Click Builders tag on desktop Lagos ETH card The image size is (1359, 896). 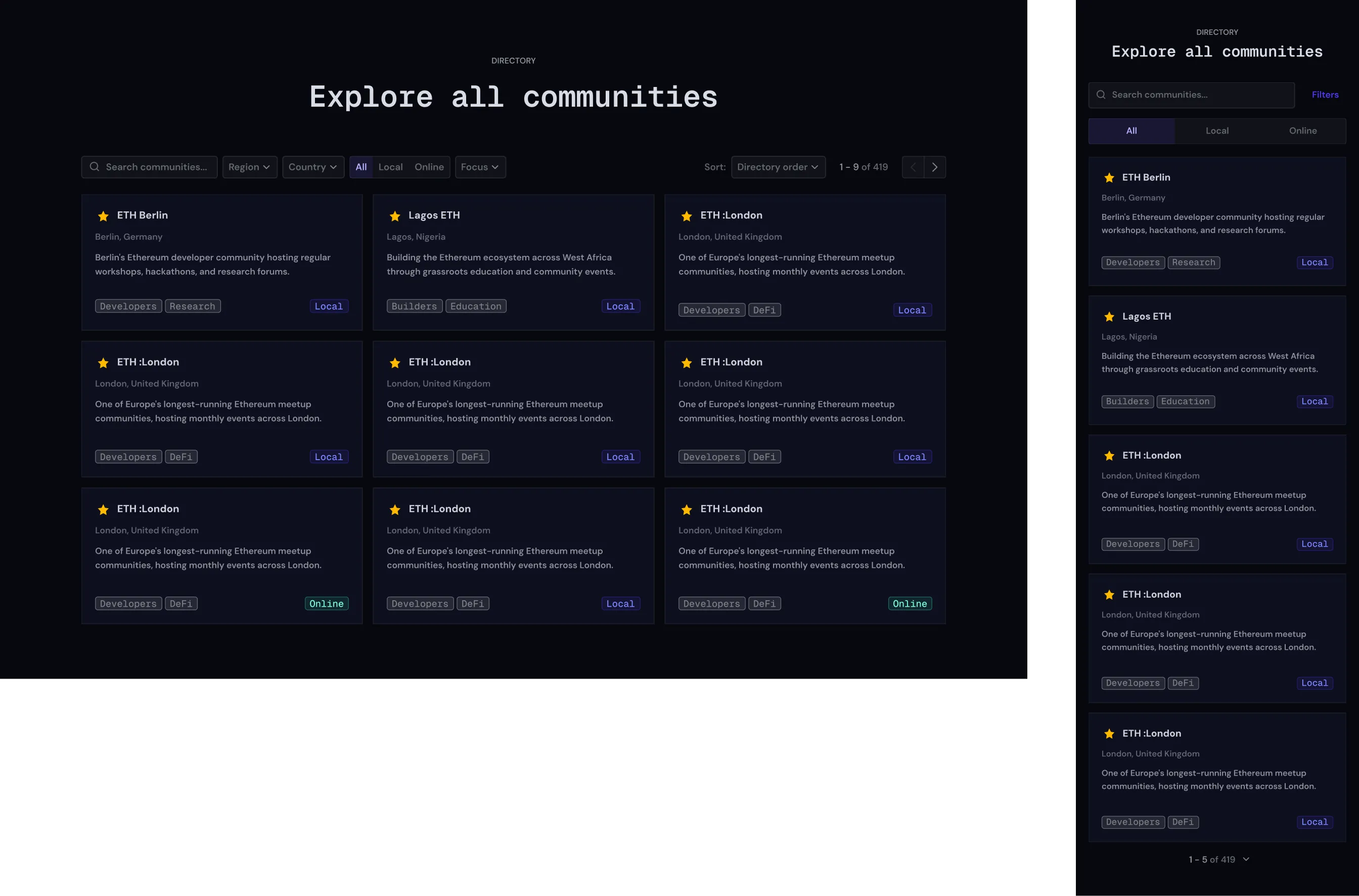(x=414, y=306)
